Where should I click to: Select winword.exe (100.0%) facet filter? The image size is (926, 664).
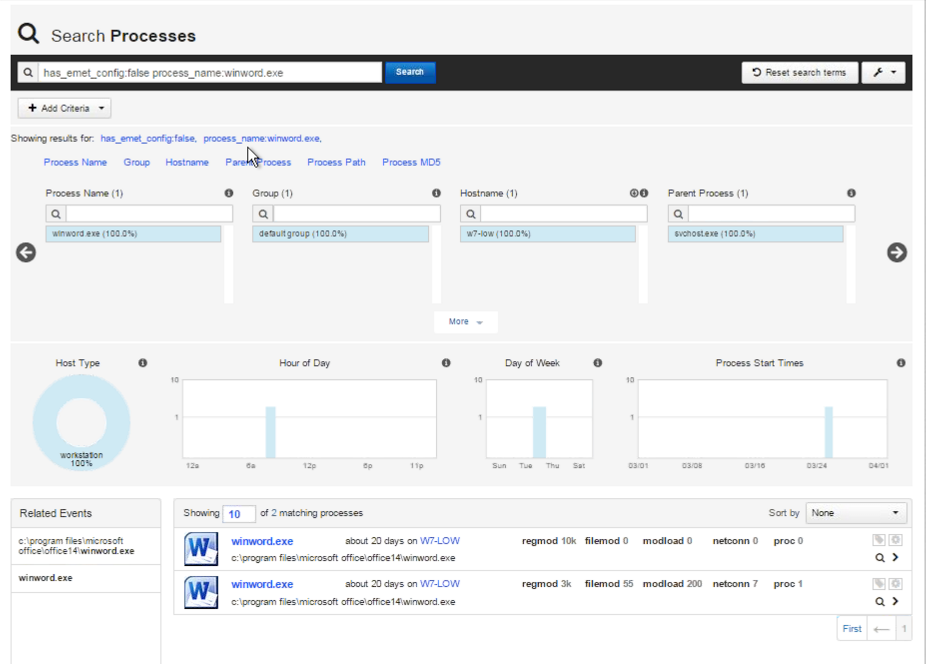(133, 234)
